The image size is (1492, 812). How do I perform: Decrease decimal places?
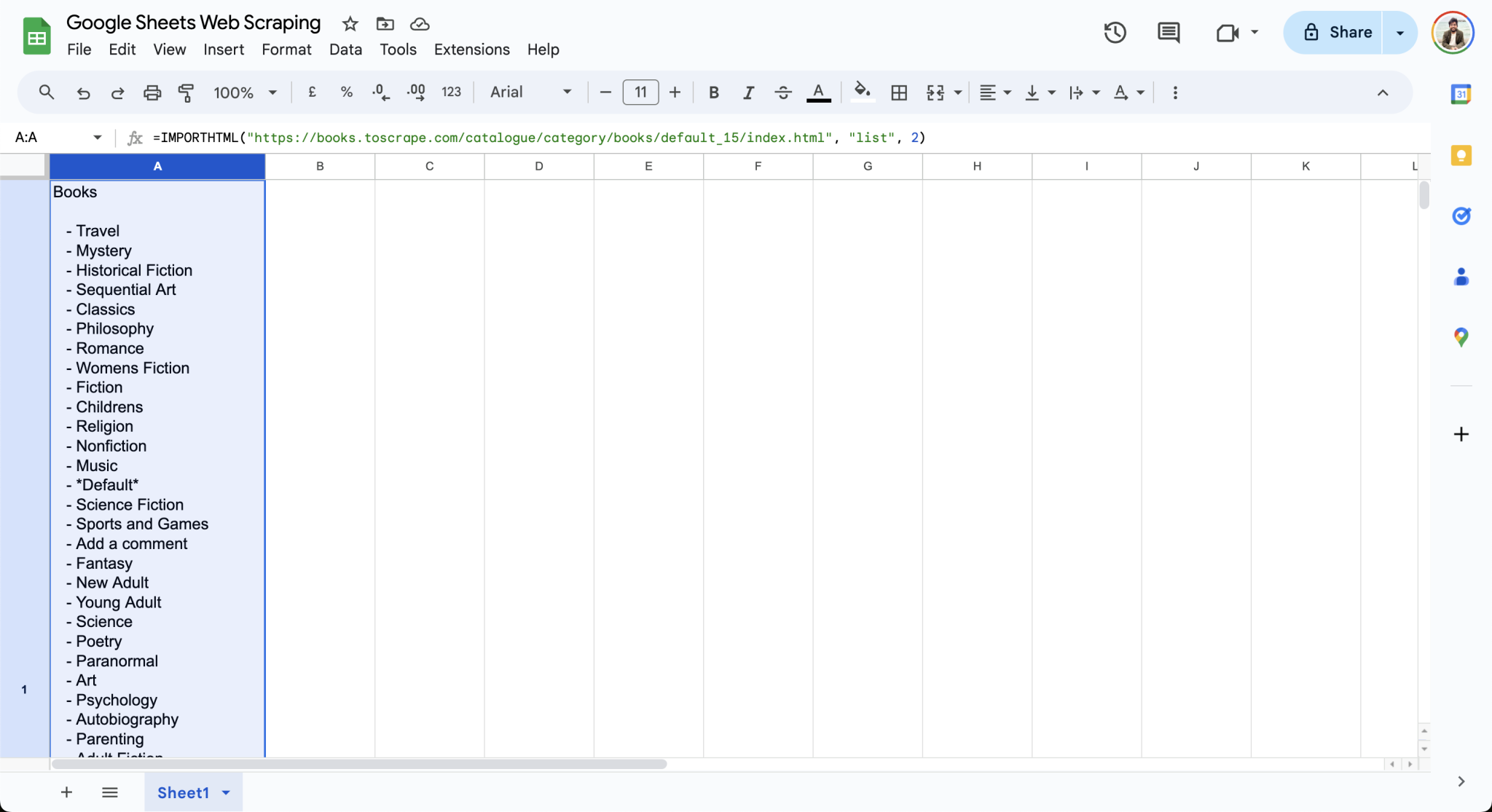(380, 92)
